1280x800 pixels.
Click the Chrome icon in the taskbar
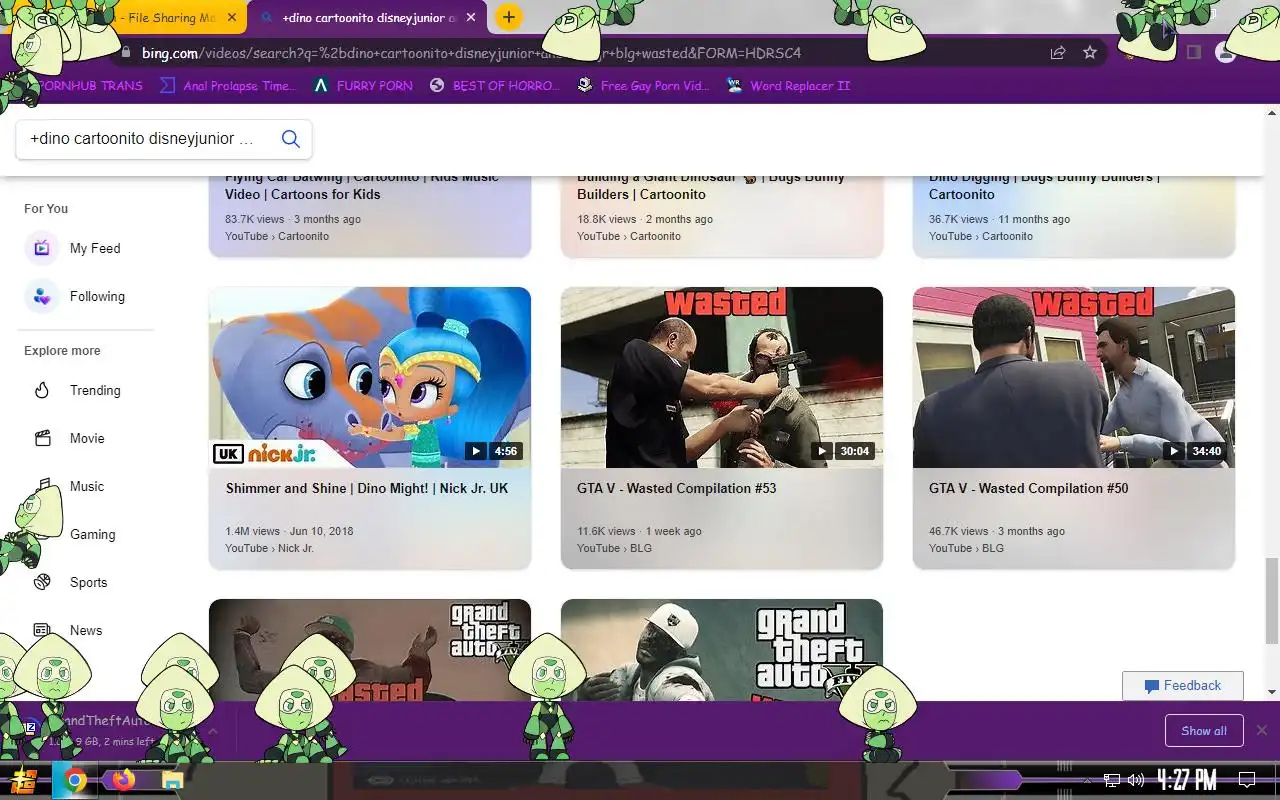tap(76, 780)
